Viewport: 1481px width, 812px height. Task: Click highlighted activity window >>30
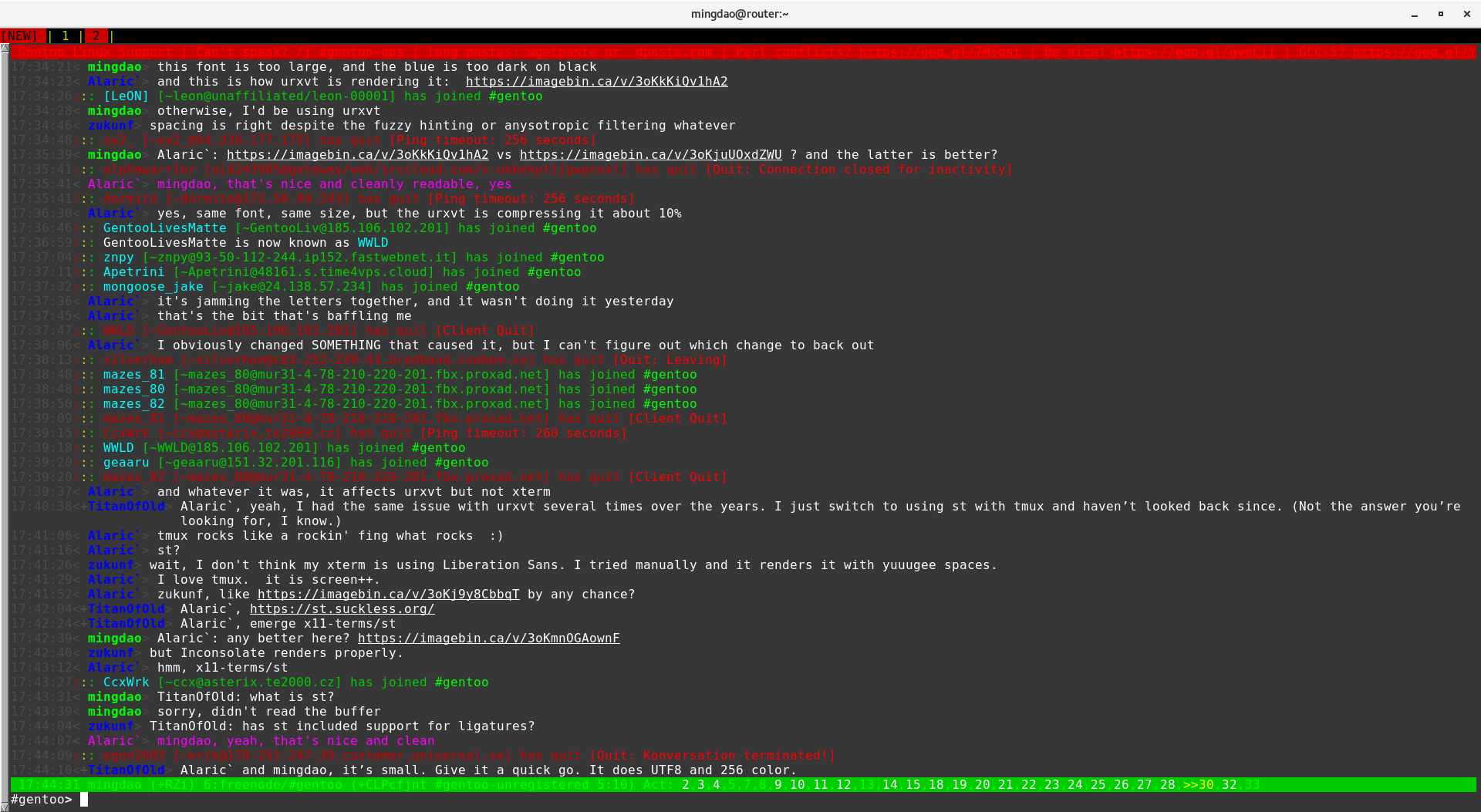(1199, 785)
